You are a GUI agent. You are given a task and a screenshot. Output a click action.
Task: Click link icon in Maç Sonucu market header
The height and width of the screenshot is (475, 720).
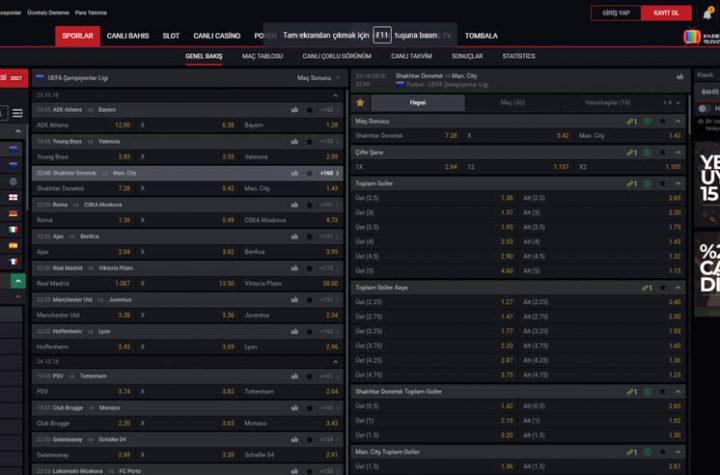click(x=631, y=122)
